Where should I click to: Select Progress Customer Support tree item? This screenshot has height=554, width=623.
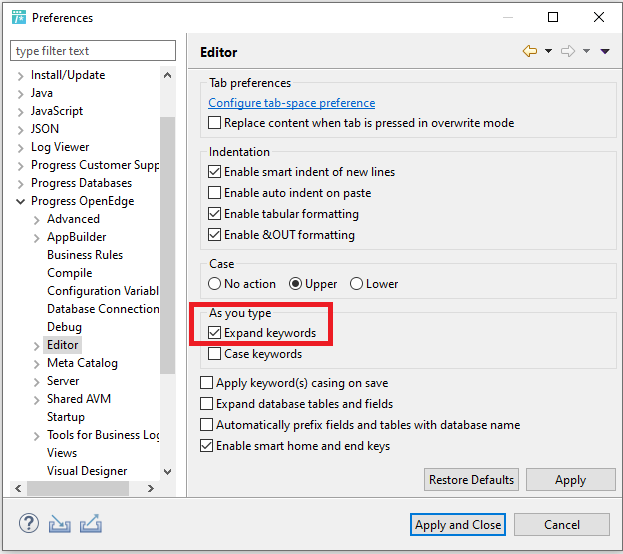(95, 165)
